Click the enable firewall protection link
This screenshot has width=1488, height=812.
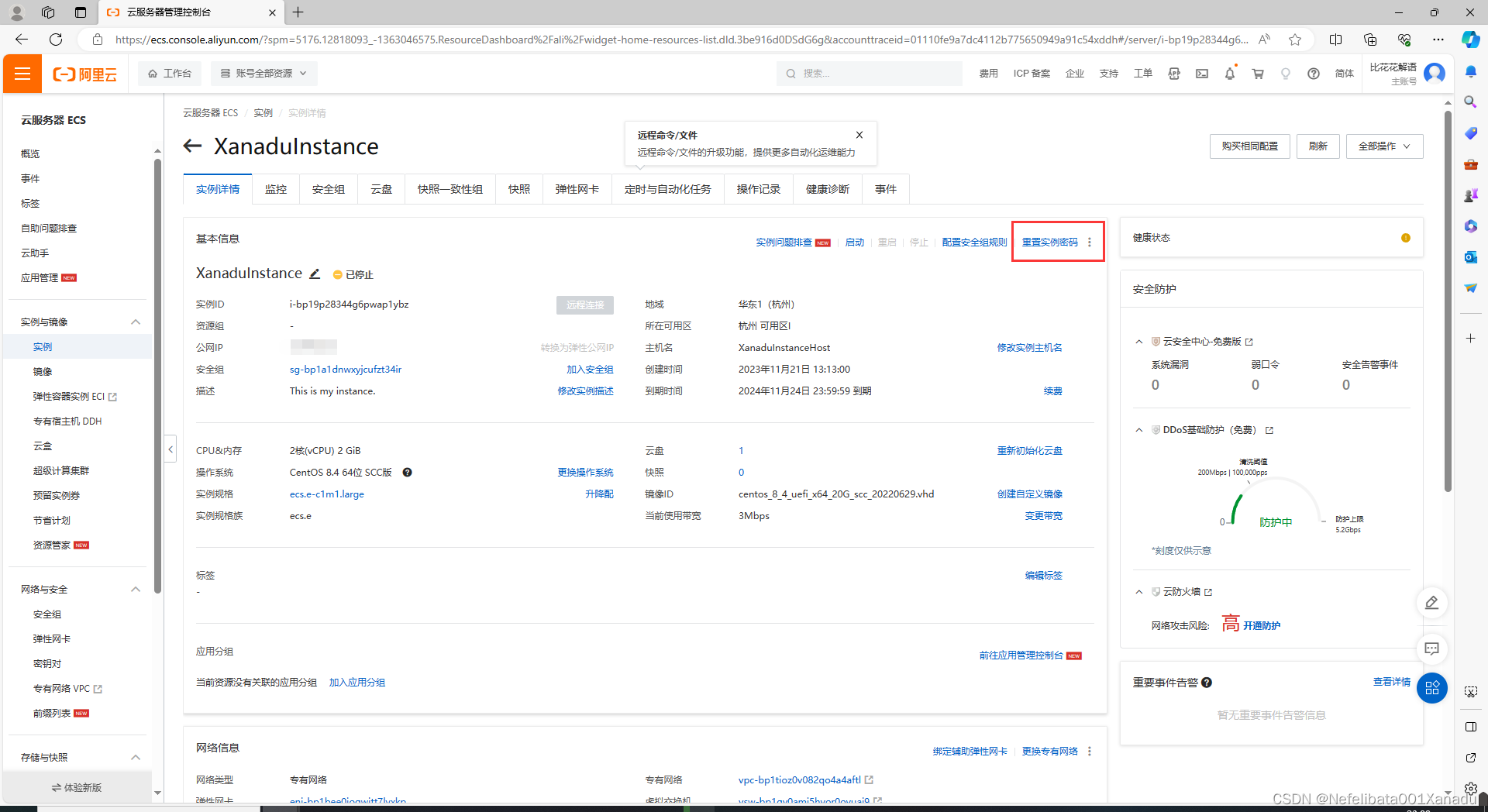coord(1262,626)
